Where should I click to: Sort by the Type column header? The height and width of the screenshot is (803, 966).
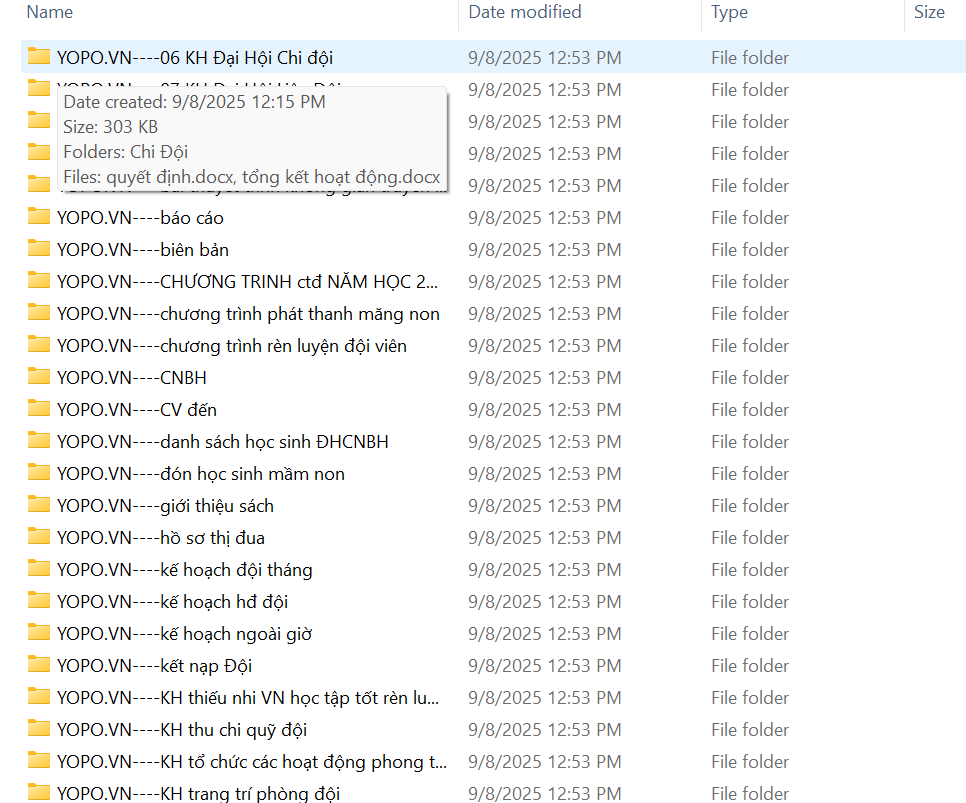click(730, 12)
